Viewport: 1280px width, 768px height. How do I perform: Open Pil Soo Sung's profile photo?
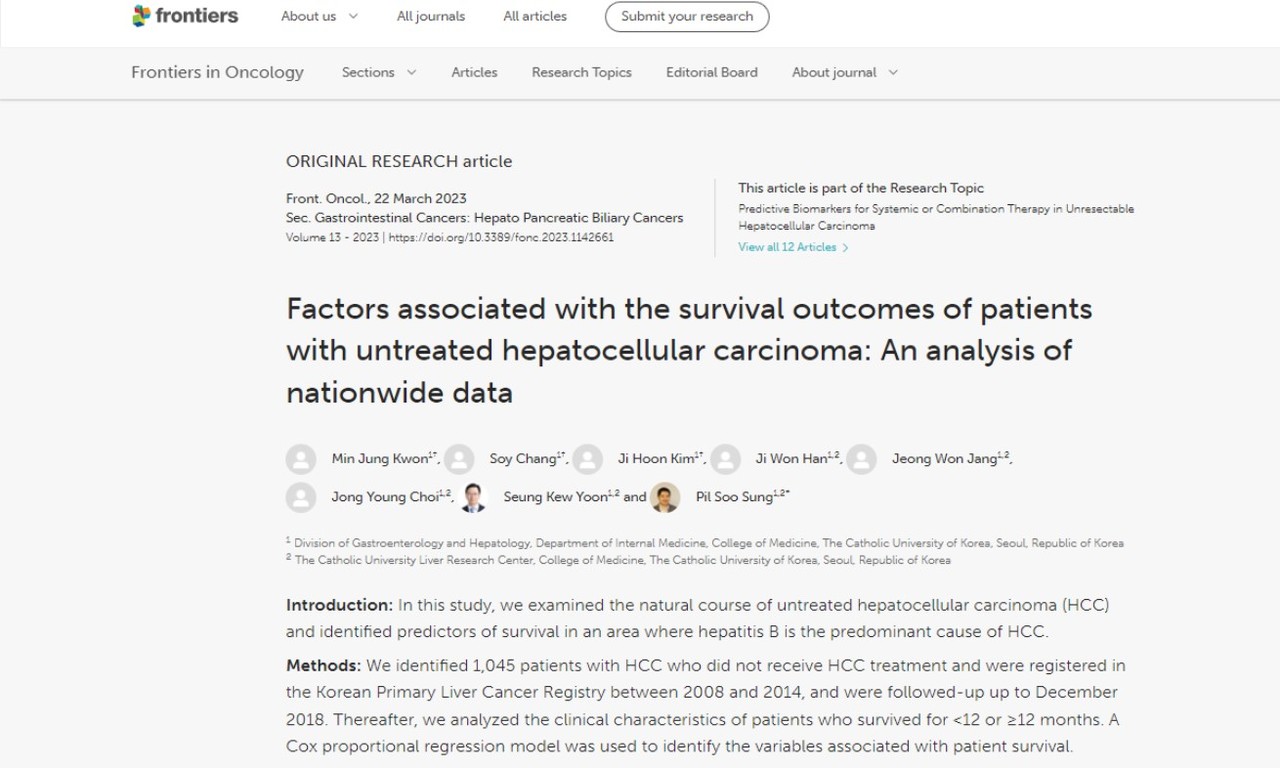pos(665,497)
